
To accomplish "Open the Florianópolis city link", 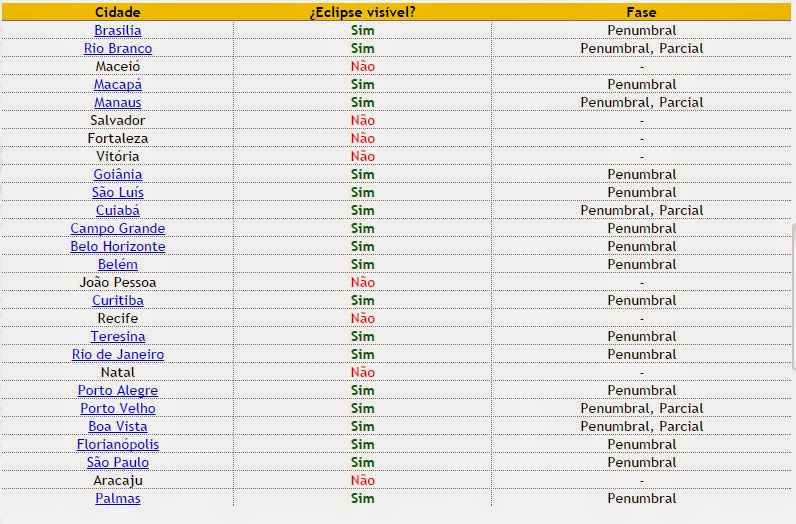I will (118, 445).
